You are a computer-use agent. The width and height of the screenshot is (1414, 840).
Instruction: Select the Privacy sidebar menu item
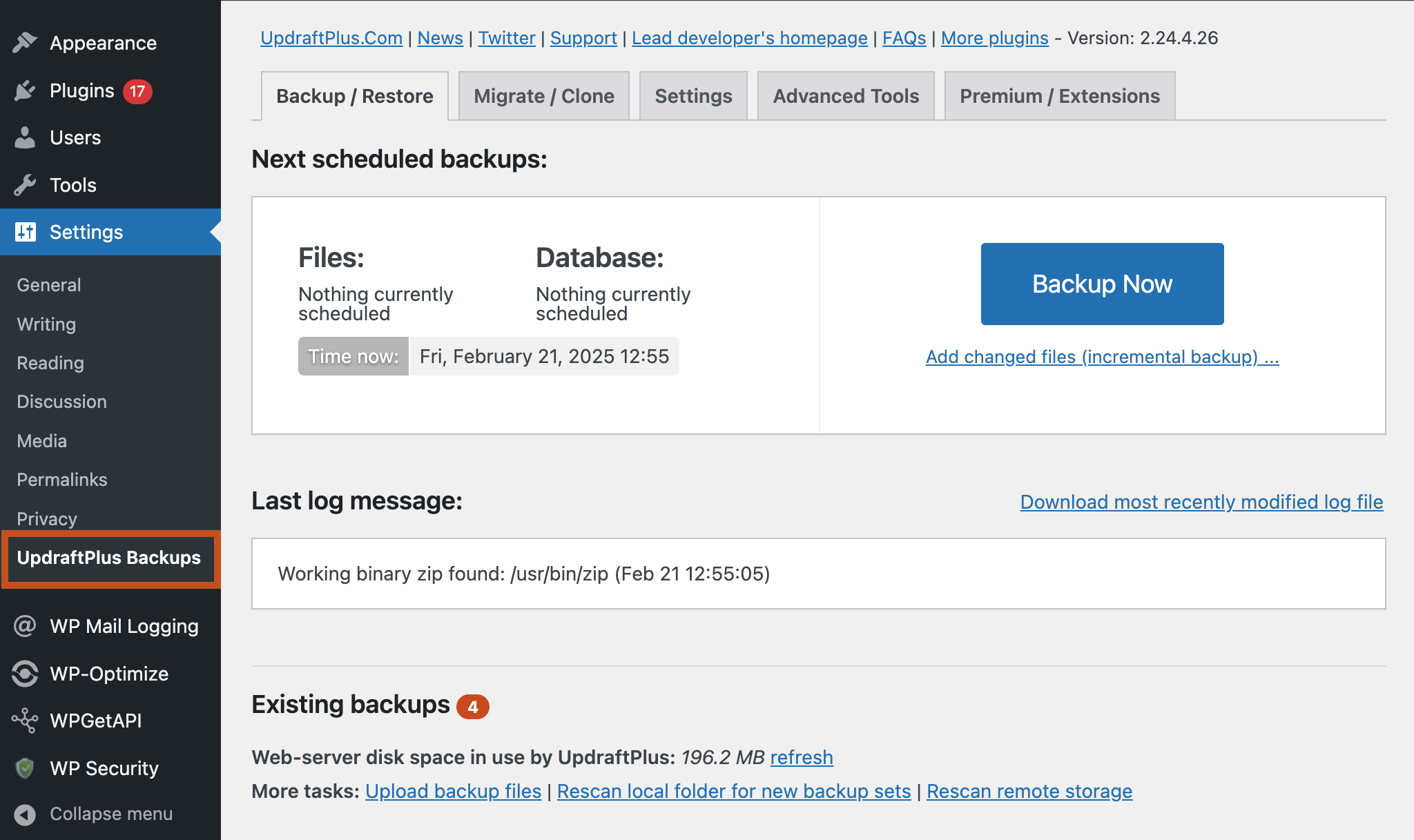[46, 518]
